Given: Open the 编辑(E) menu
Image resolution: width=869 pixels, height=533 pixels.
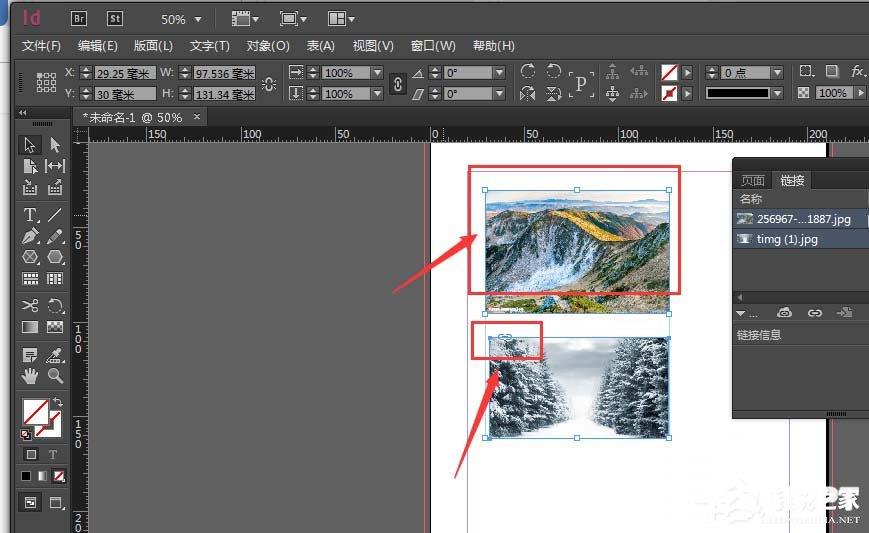Looking at the screenshot, I should pos(98,46).
